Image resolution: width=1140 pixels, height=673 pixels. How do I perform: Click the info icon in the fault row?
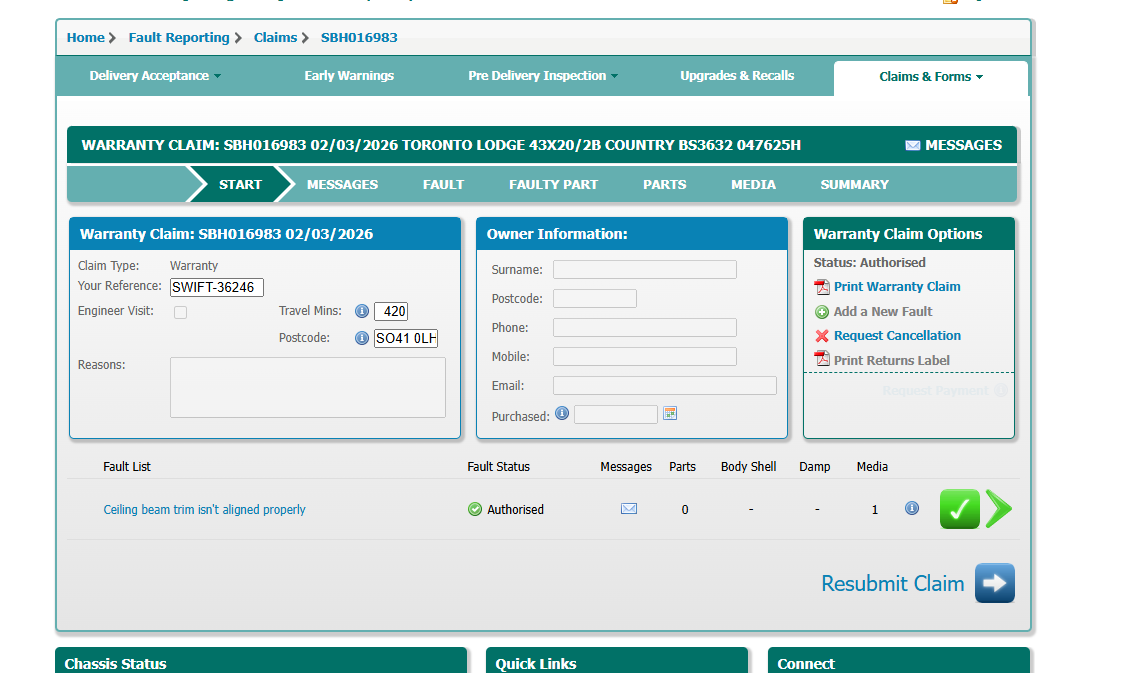coord(912,508)
